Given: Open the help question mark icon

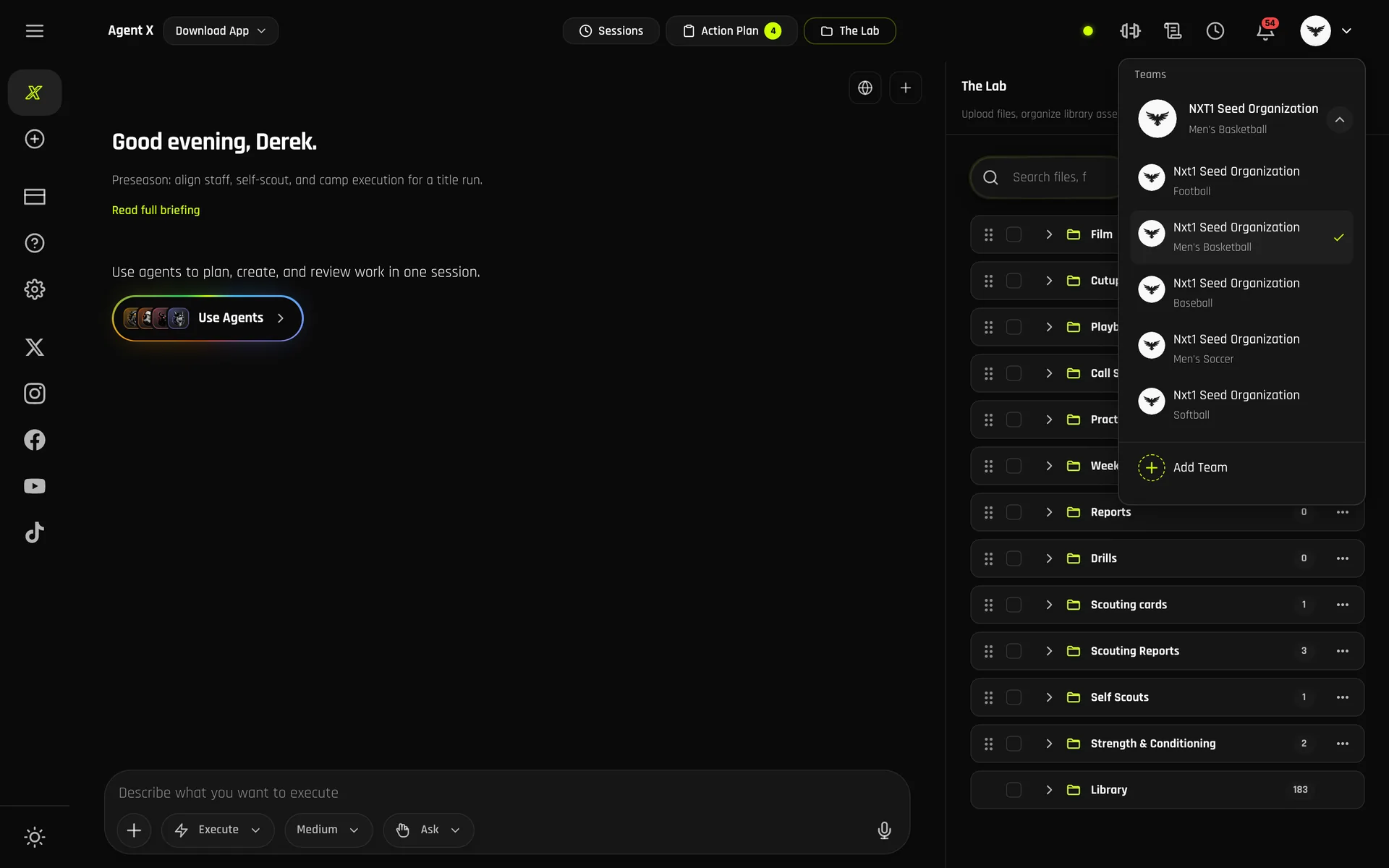Looking at the screenshot, I should 35,243.
